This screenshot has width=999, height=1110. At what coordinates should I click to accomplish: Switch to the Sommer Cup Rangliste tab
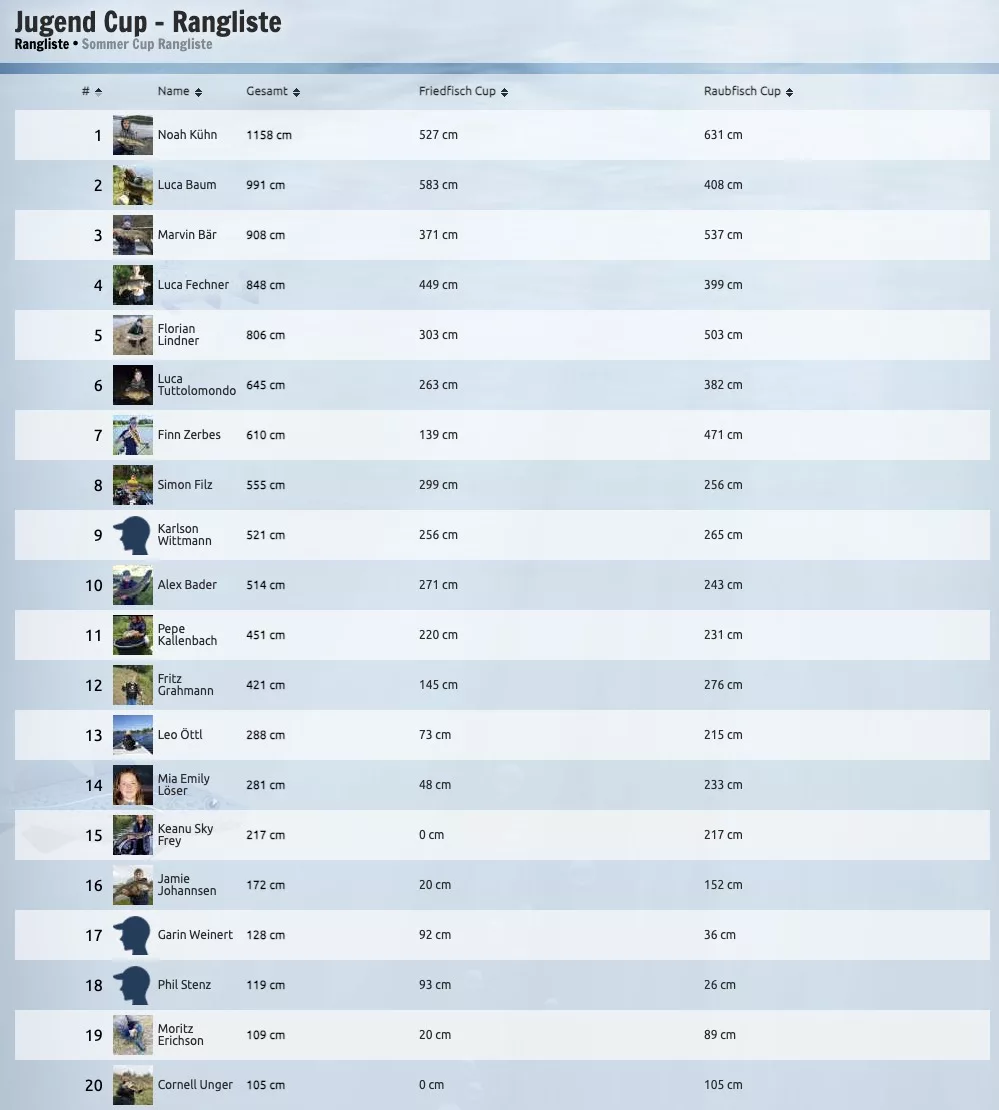(x=147, y=44)
